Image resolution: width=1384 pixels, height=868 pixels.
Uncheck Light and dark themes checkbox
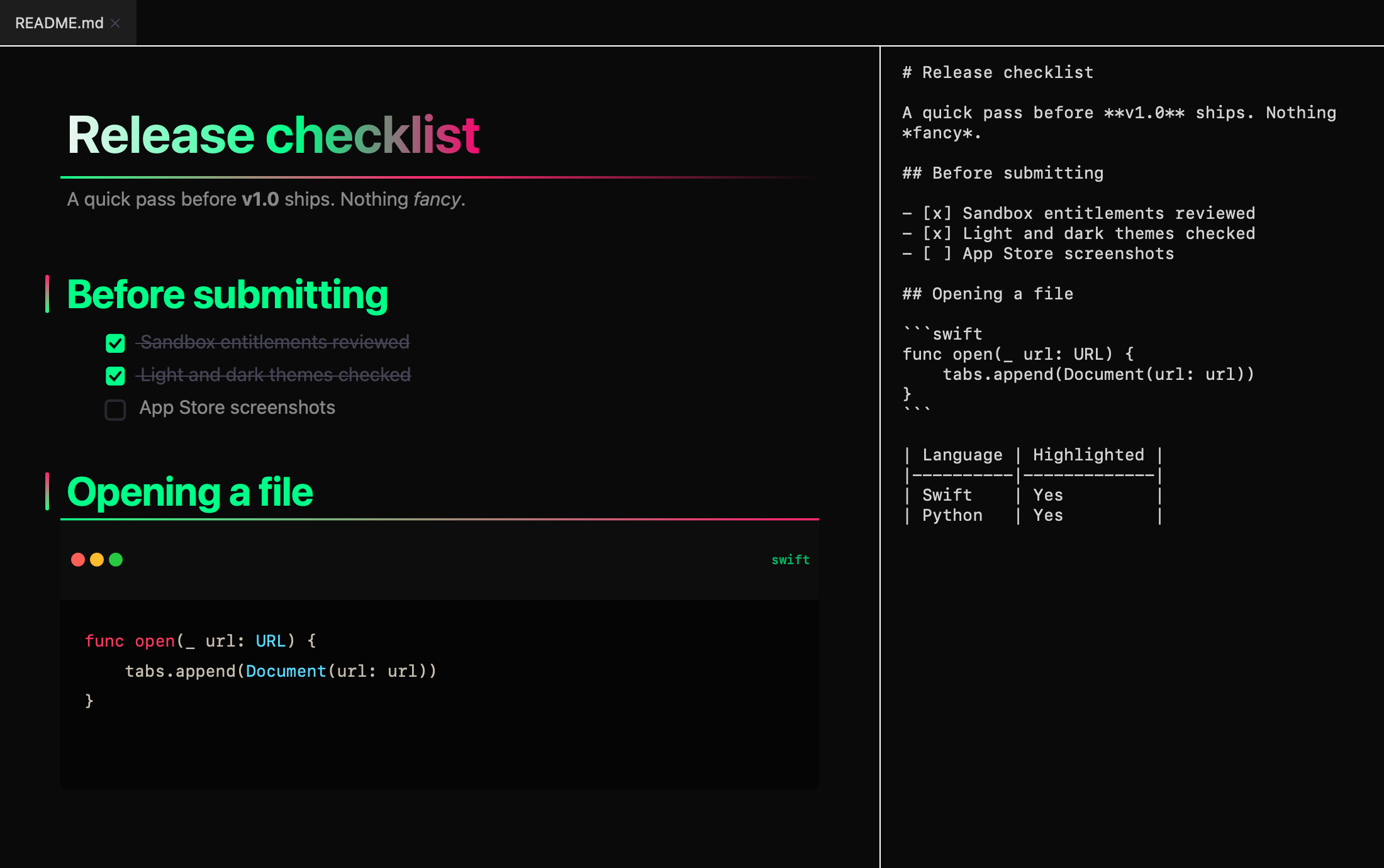click(x=115, y=376)
